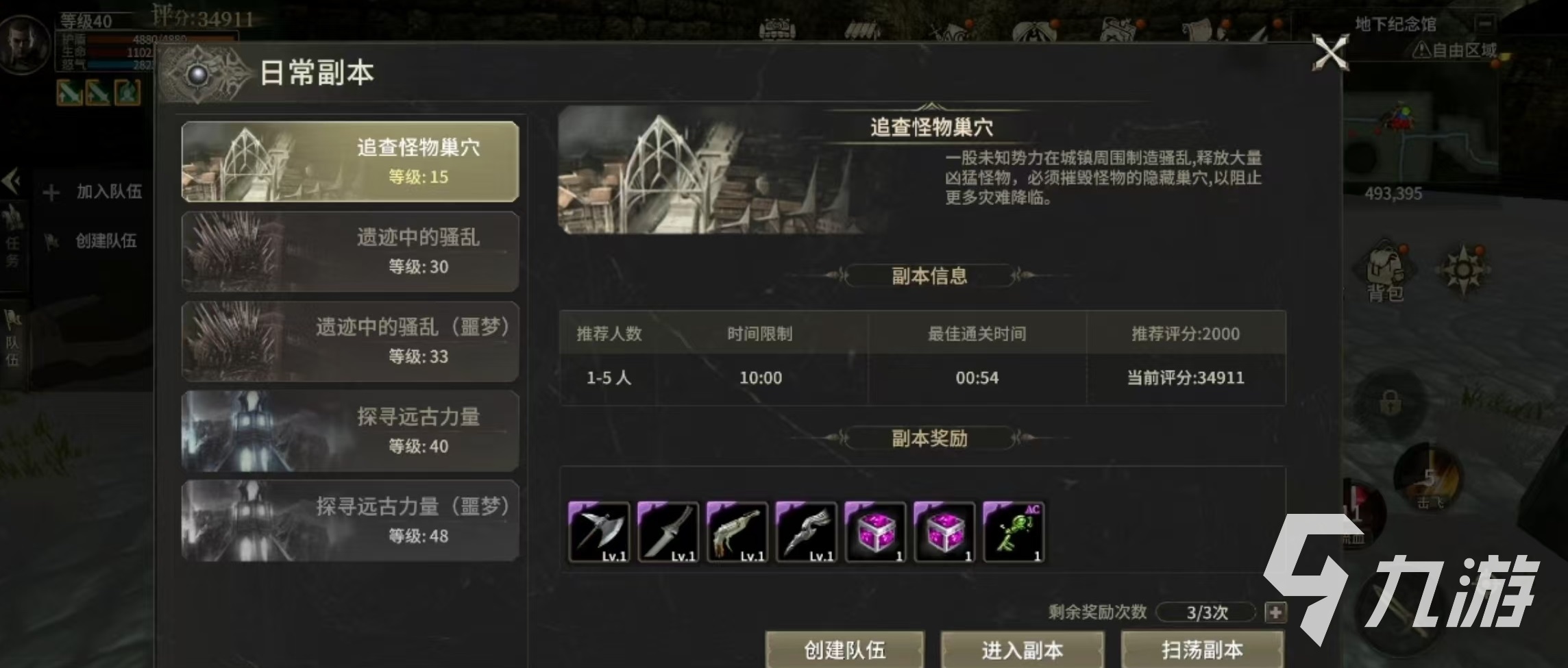The width and height of the screenshot is (1568, 668).
Task: Select 探寻远古力量（噩梦） level 48 dungeon
Action: pyautogui.click(x=350, y=521)
